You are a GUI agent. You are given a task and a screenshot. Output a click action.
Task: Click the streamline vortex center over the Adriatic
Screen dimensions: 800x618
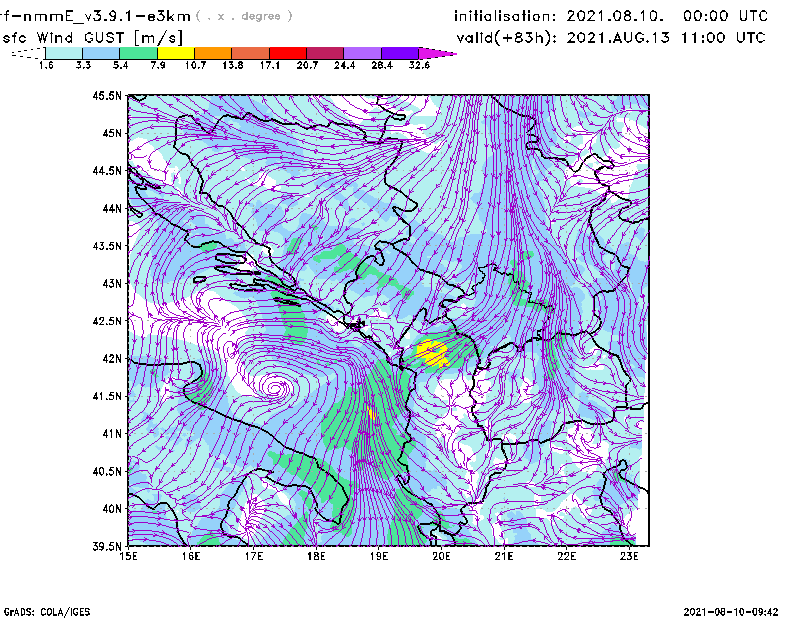click(276, 388)
